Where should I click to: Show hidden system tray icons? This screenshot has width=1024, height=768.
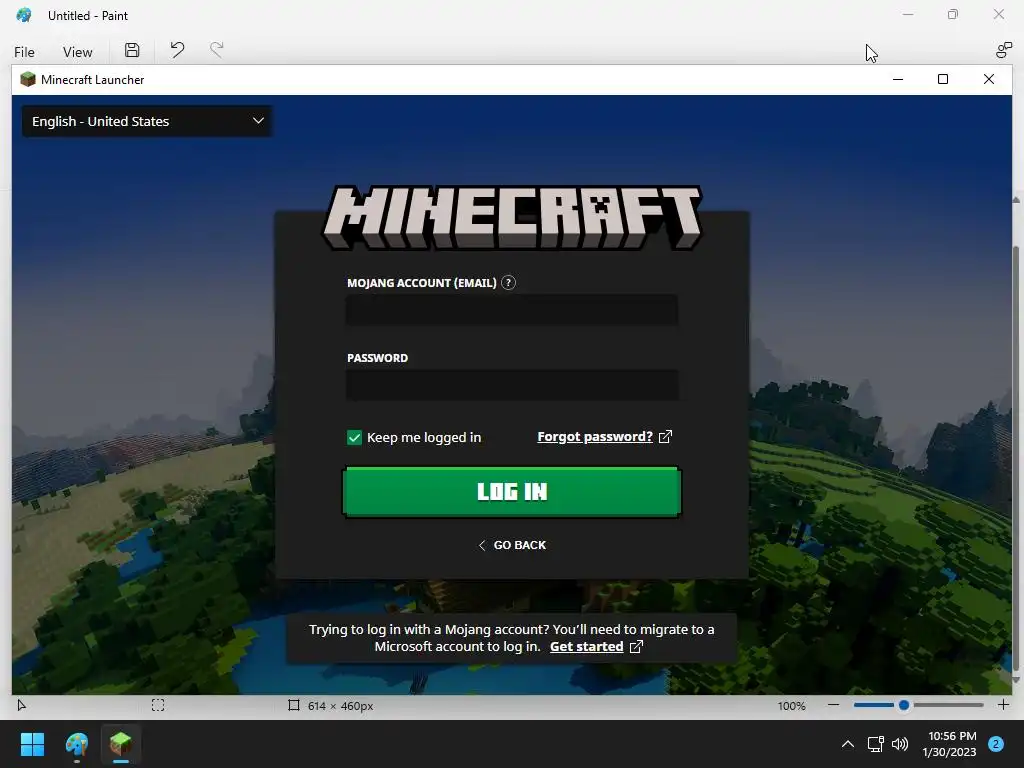(848, 744)
